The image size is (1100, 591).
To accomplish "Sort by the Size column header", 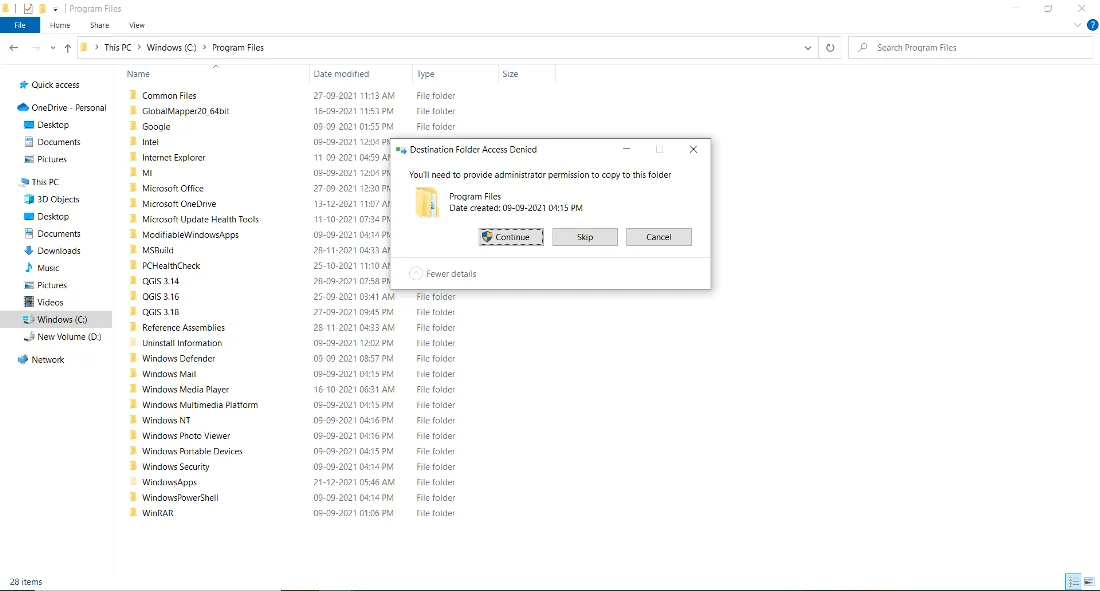I will pos(510,74).
